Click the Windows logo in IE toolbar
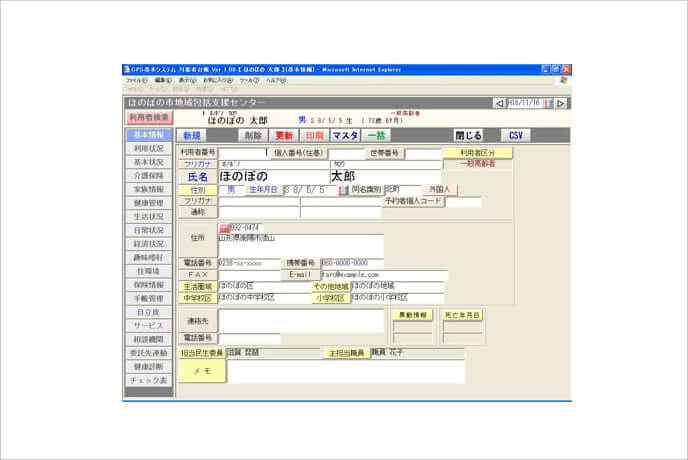 [x=563, y=80]
